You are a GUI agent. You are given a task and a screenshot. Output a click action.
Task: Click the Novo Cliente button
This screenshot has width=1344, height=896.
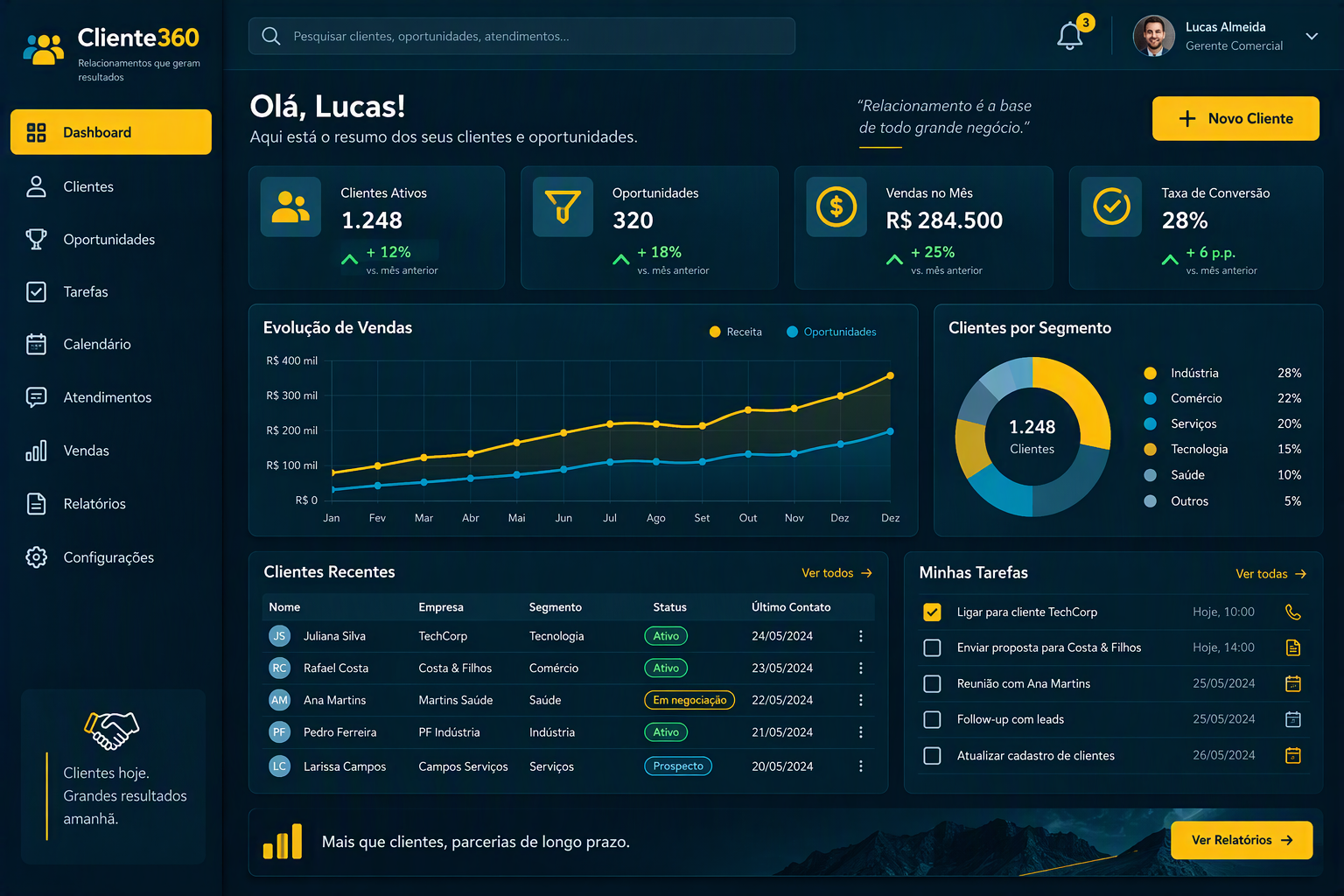tap(1235, 118)
